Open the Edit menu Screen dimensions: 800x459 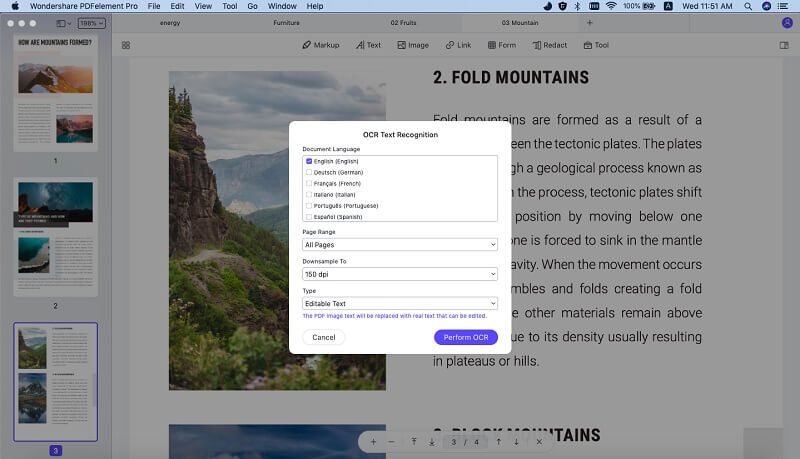point(178,6)
